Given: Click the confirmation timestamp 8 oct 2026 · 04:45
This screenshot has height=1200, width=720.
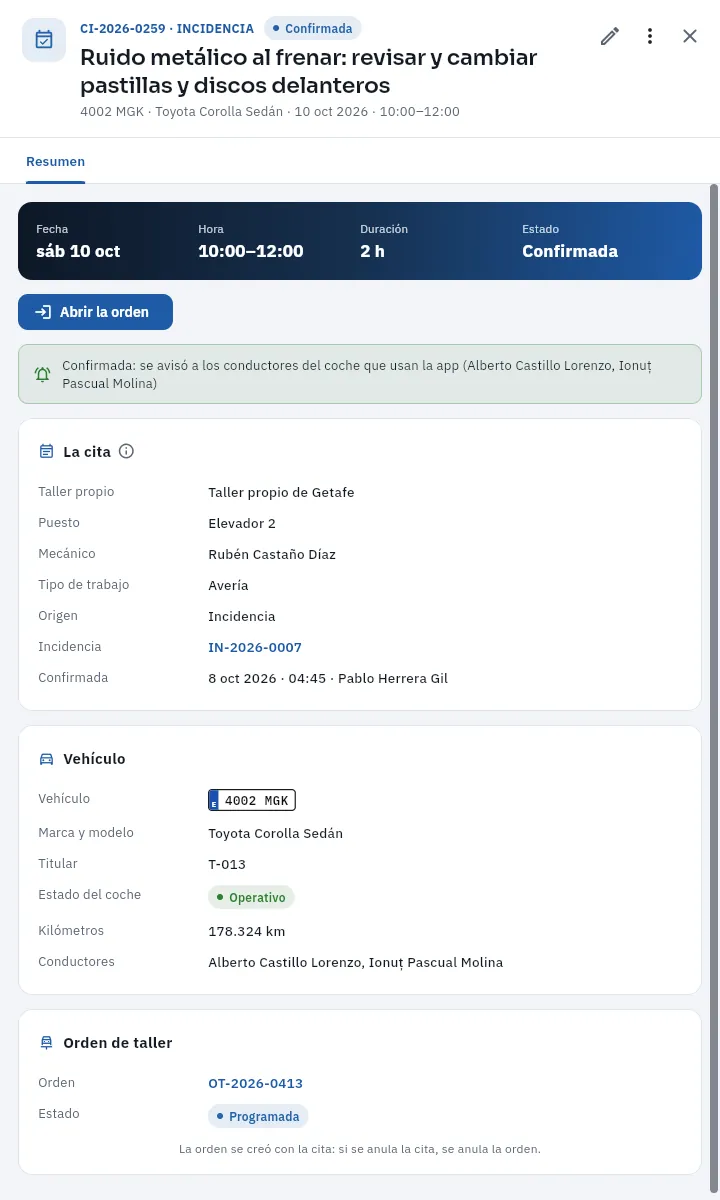Looking at the screenshot, I should [x=267, y=678].
